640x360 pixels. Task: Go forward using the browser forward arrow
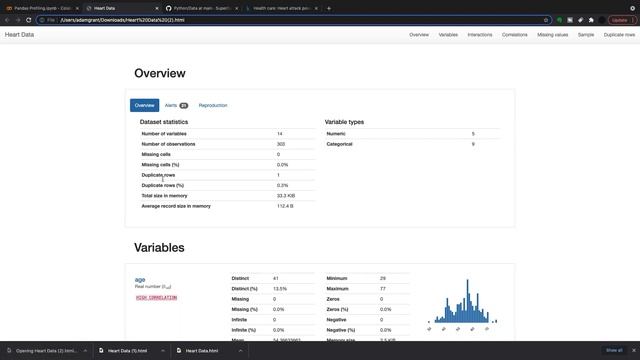click(18, 20)
